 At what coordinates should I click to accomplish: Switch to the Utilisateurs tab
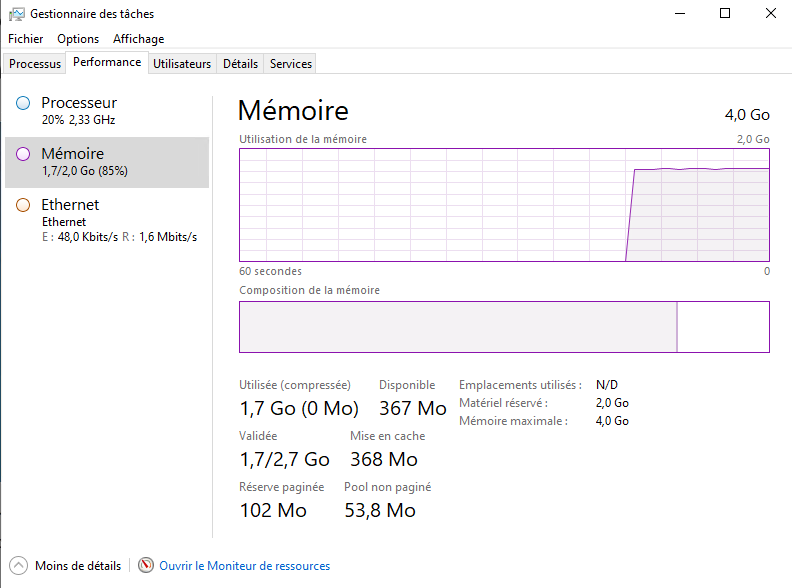point(182,64)
